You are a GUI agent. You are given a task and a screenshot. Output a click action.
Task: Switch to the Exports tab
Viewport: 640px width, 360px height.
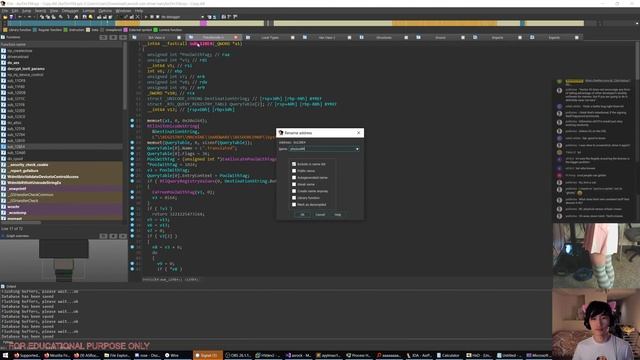pos(554,38)
